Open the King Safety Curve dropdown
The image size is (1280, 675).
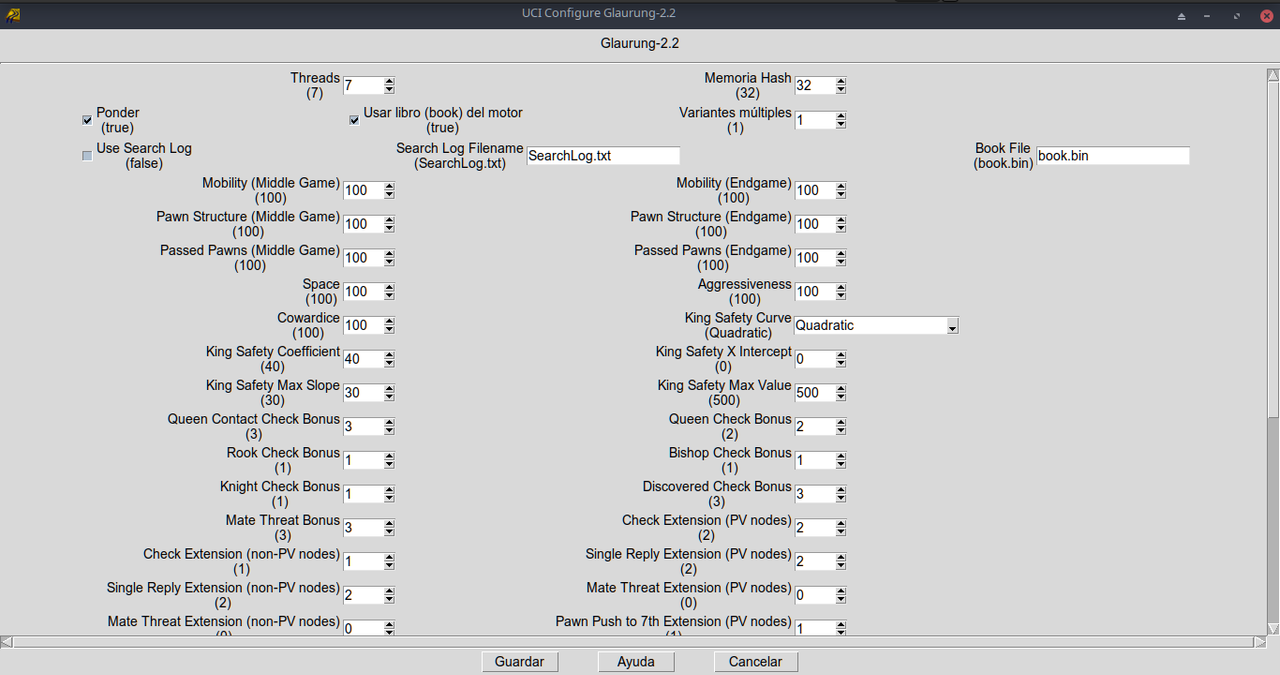pyautogui.click(x=952, y=326)
